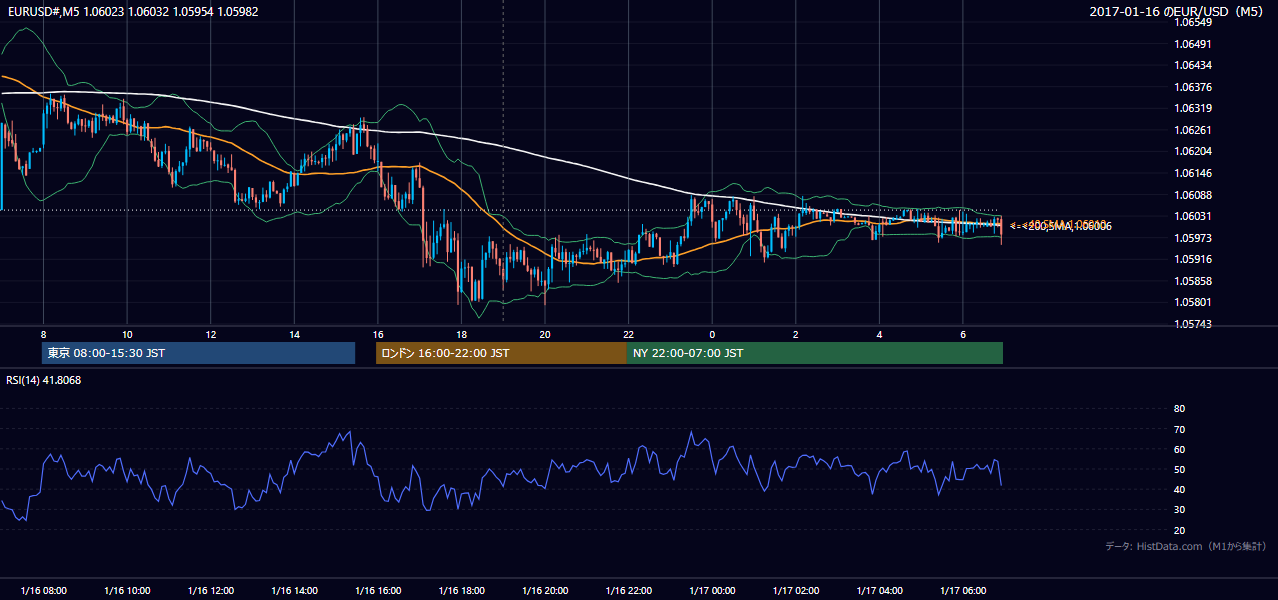Click price axis value 1.06088

(x=1192, y=195)
